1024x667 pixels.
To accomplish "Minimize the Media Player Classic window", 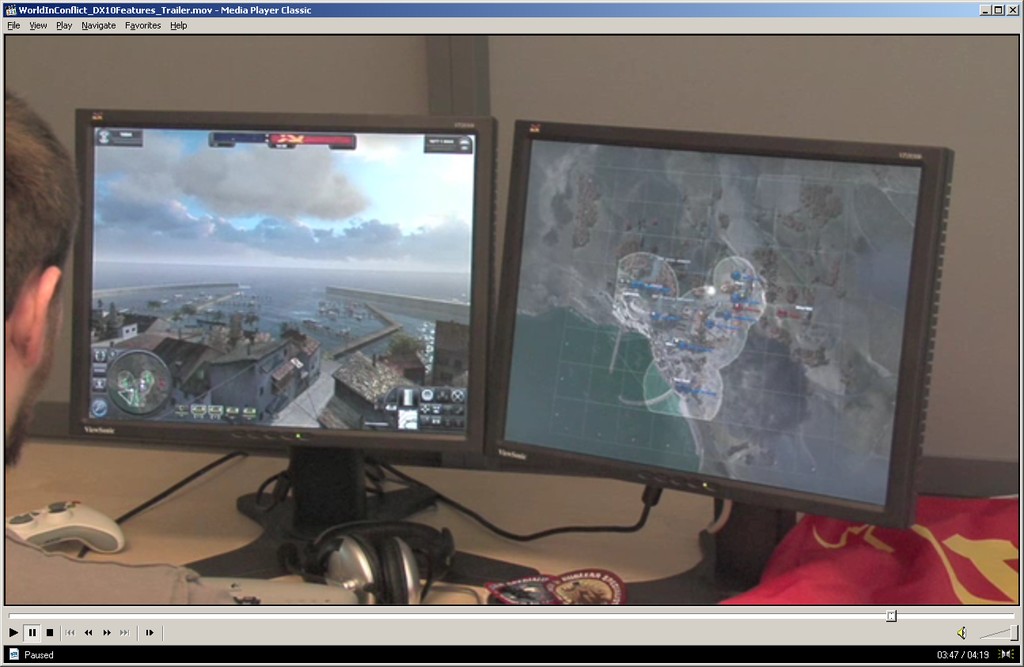I will click(x=986, y=10).
